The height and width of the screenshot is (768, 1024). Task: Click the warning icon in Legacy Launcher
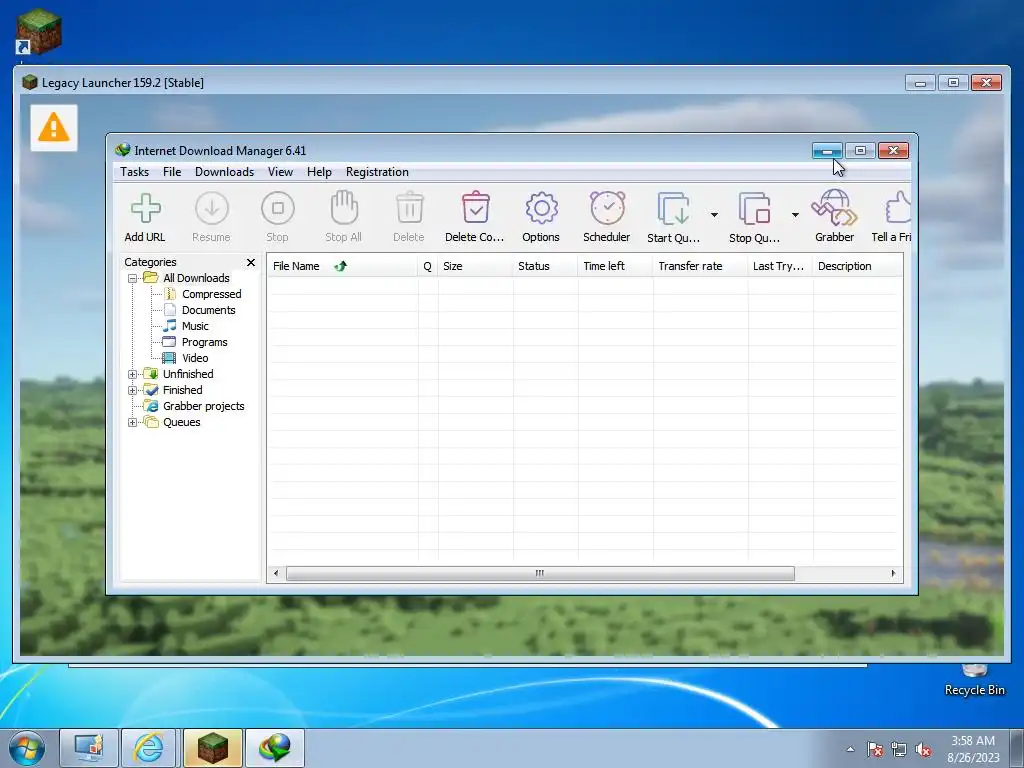[x=54, y=127]
